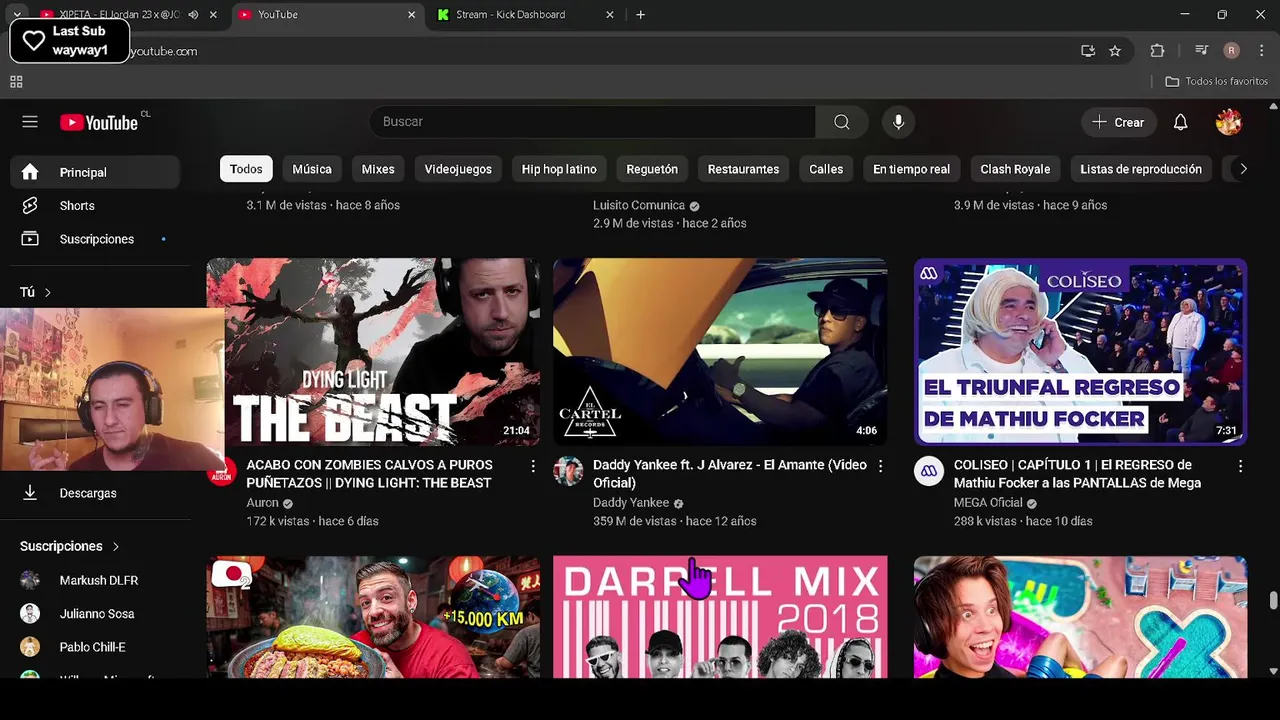Open Todos los favoritos bookmarks folder

point(1217,82)
